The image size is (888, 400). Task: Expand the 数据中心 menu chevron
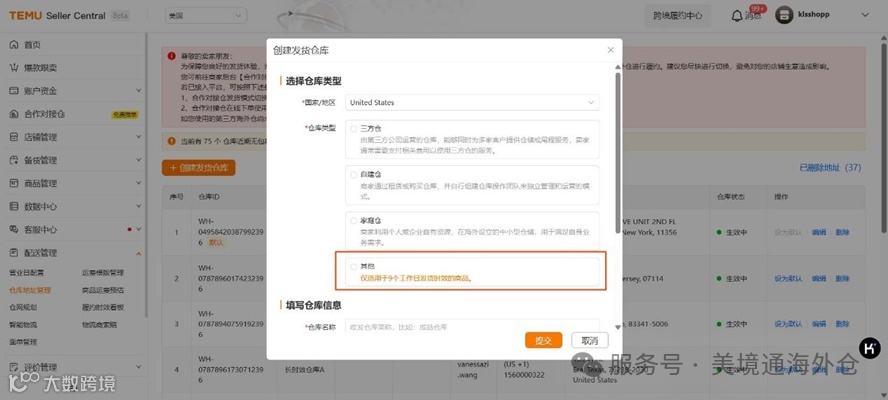coord(139,206)
